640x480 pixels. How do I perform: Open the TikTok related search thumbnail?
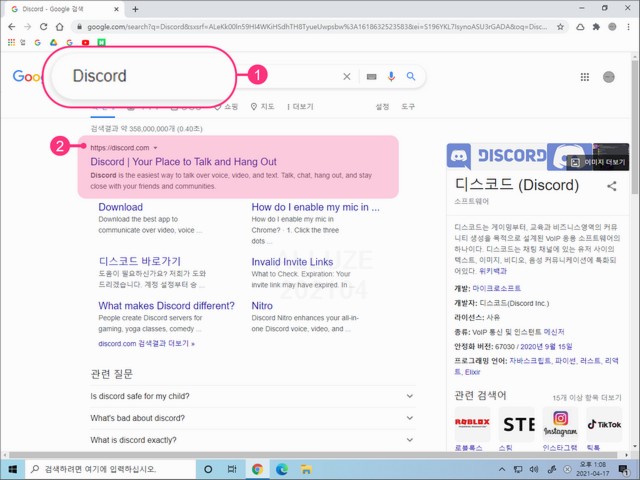point(604,424)
